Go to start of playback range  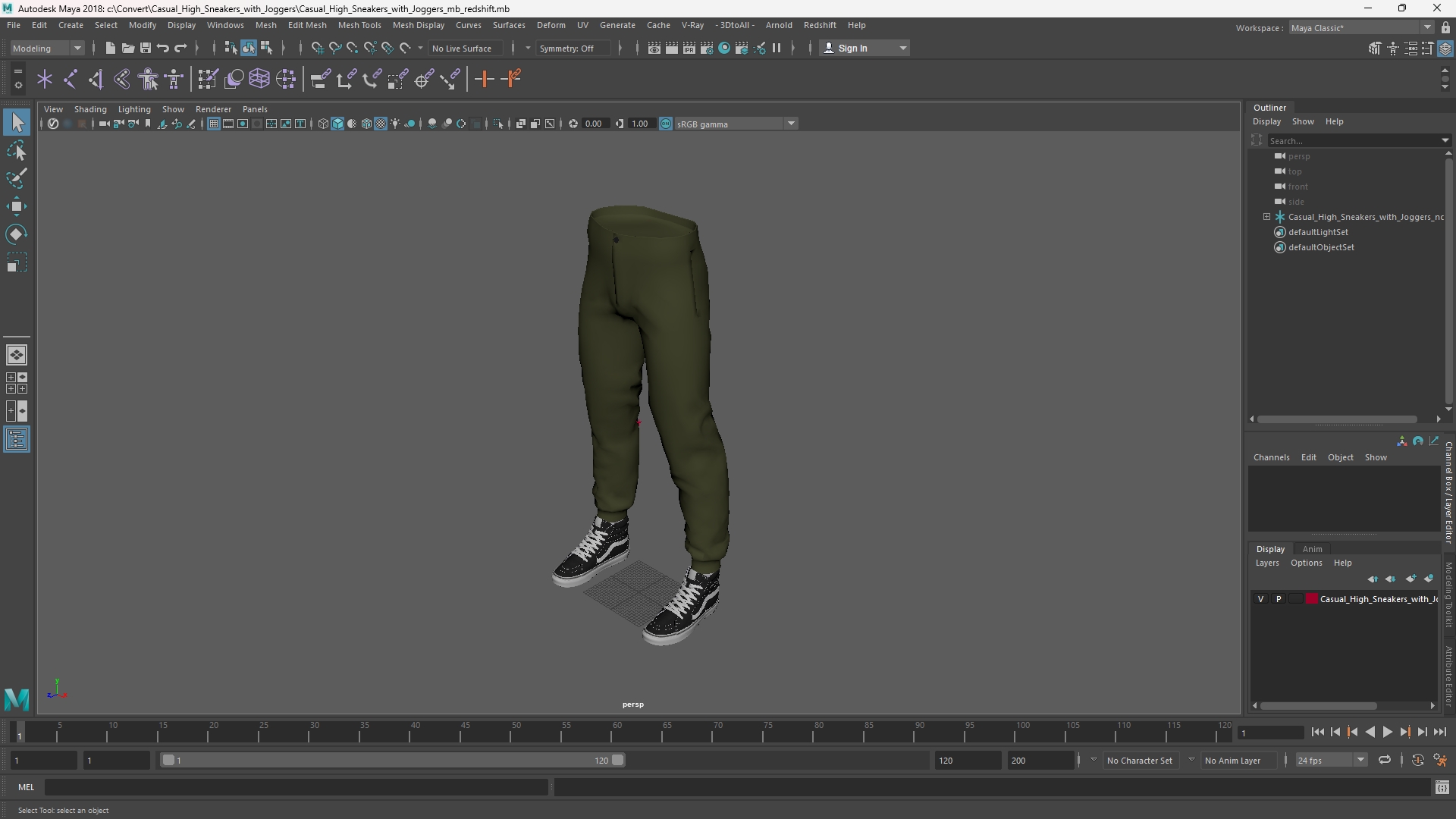(x=1317, y=732)
